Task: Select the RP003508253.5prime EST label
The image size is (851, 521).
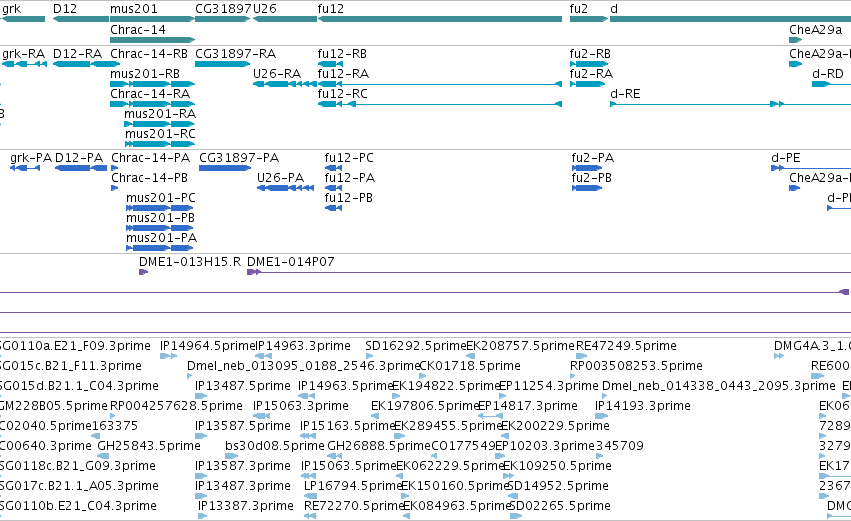Action: pyautogui.click(x=636, y=366)
